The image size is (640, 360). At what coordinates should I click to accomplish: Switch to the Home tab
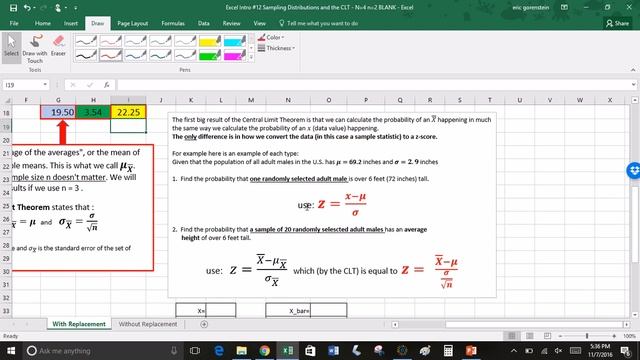pos(42,23)
